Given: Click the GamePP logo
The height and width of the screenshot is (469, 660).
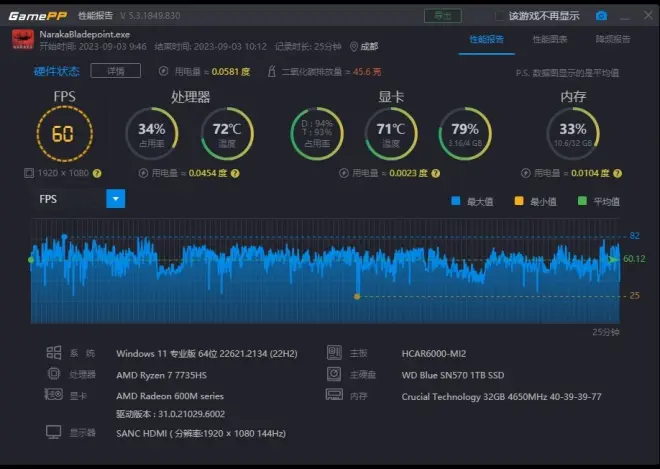Looking at the screenshot, I should (x=37, y=16).
